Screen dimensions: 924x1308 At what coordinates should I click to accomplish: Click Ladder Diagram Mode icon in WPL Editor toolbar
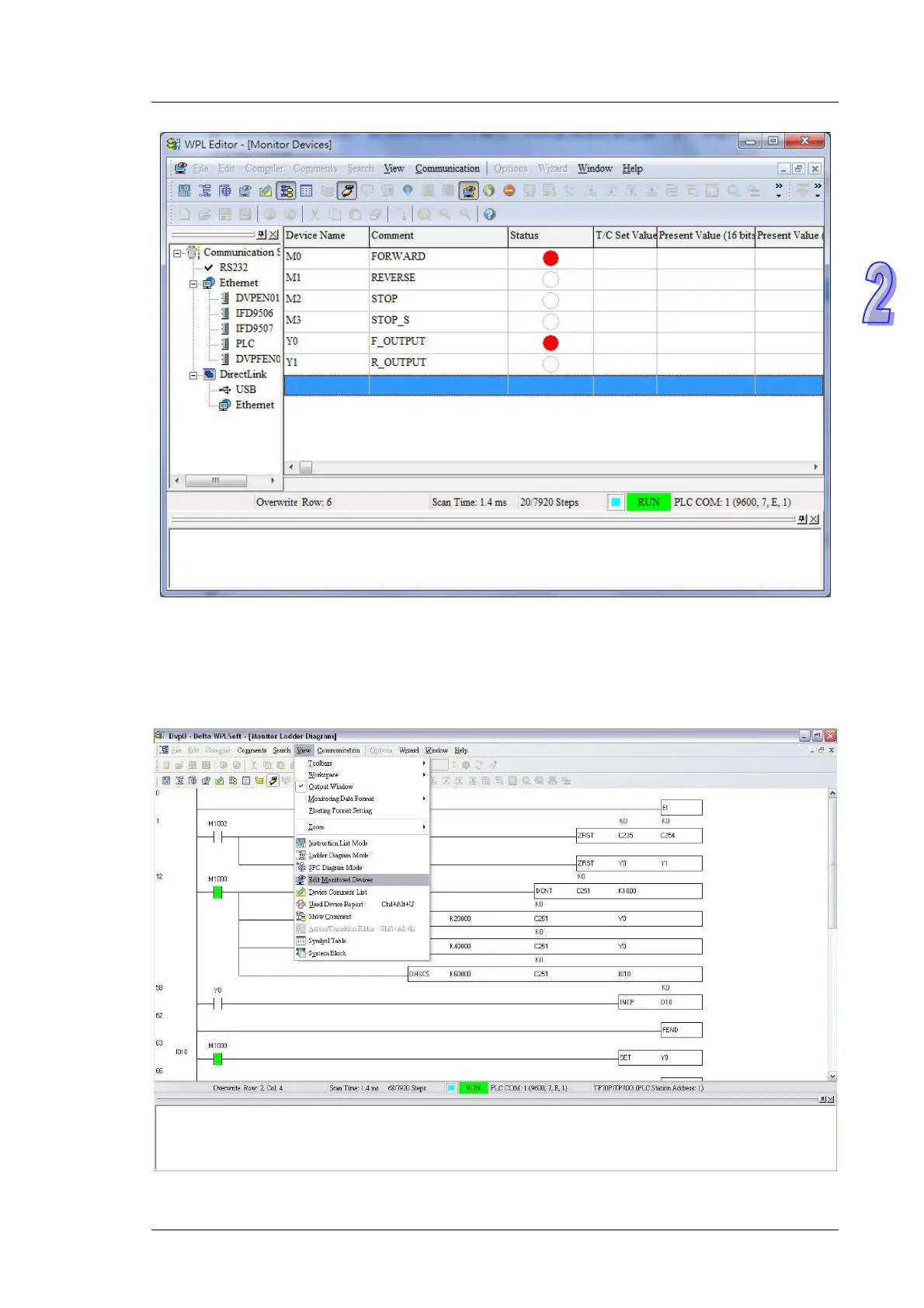coord(205,190)
